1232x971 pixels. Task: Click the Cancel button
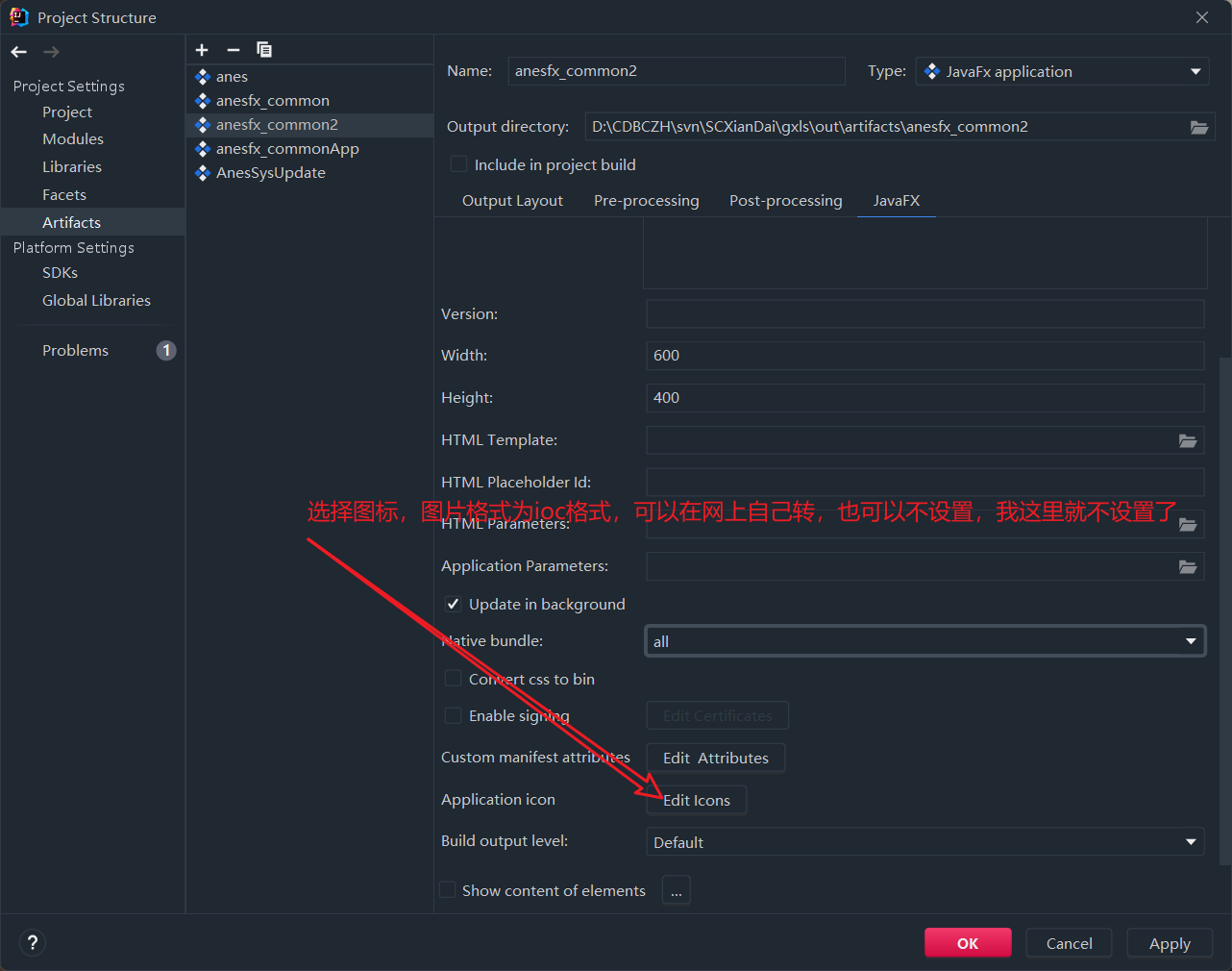coord(1069,943)
